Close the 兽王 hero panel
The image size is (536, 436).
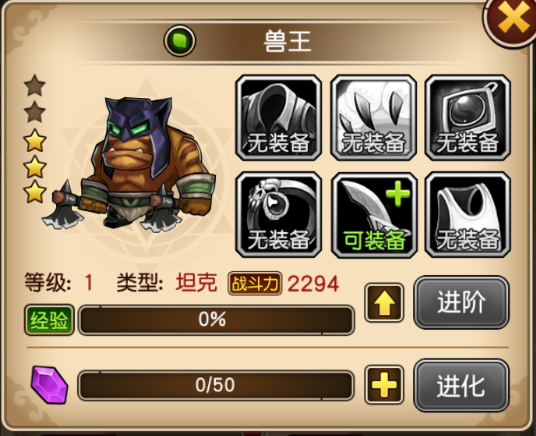pyautogui.click(x=513, y=21)
